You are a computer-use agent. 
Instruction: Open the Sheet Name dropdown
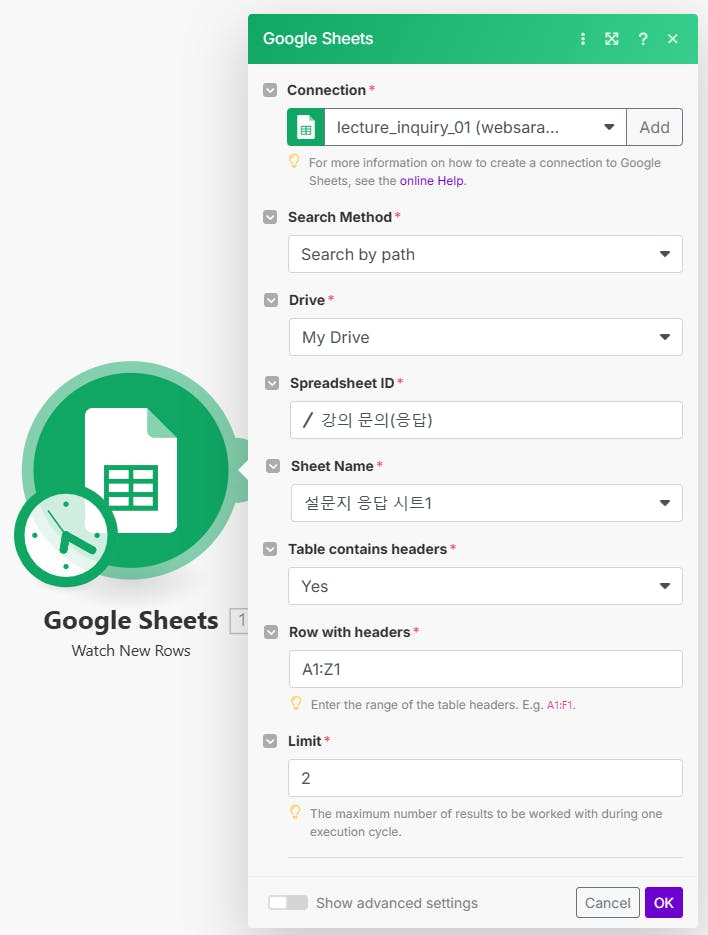coord(487,503)
